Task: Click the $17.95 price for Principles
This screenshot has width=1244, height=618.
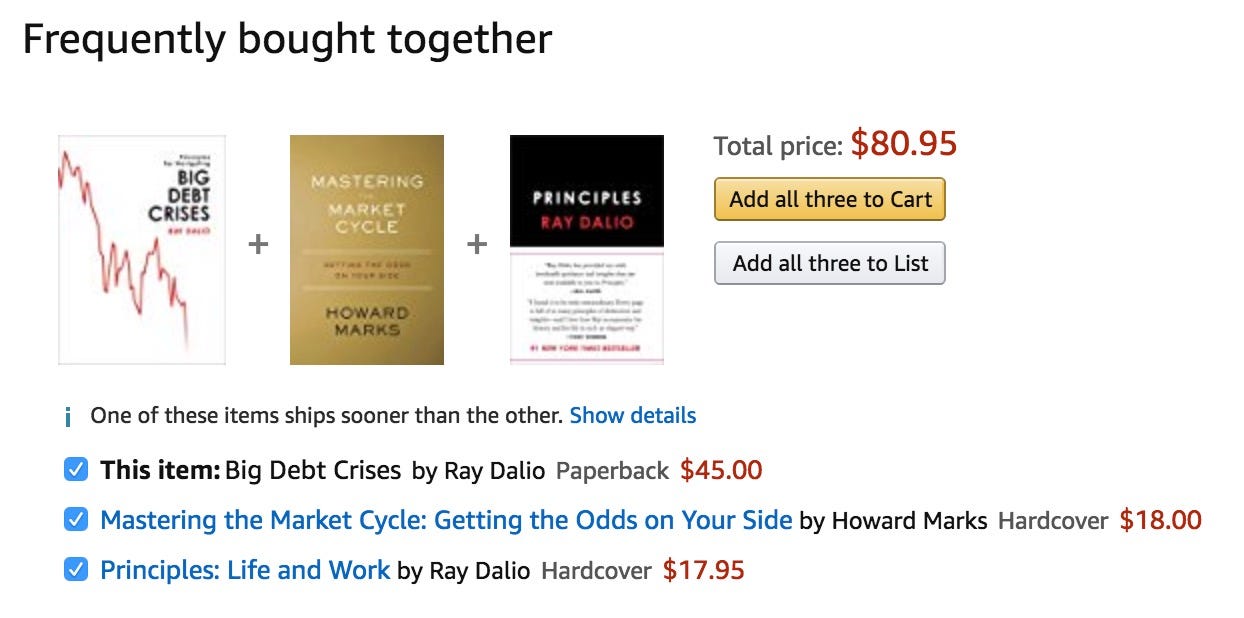Action: [704, 570]
